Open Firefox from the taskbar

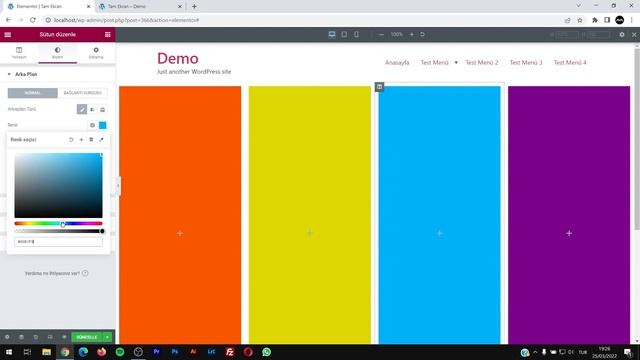[102, 352]
